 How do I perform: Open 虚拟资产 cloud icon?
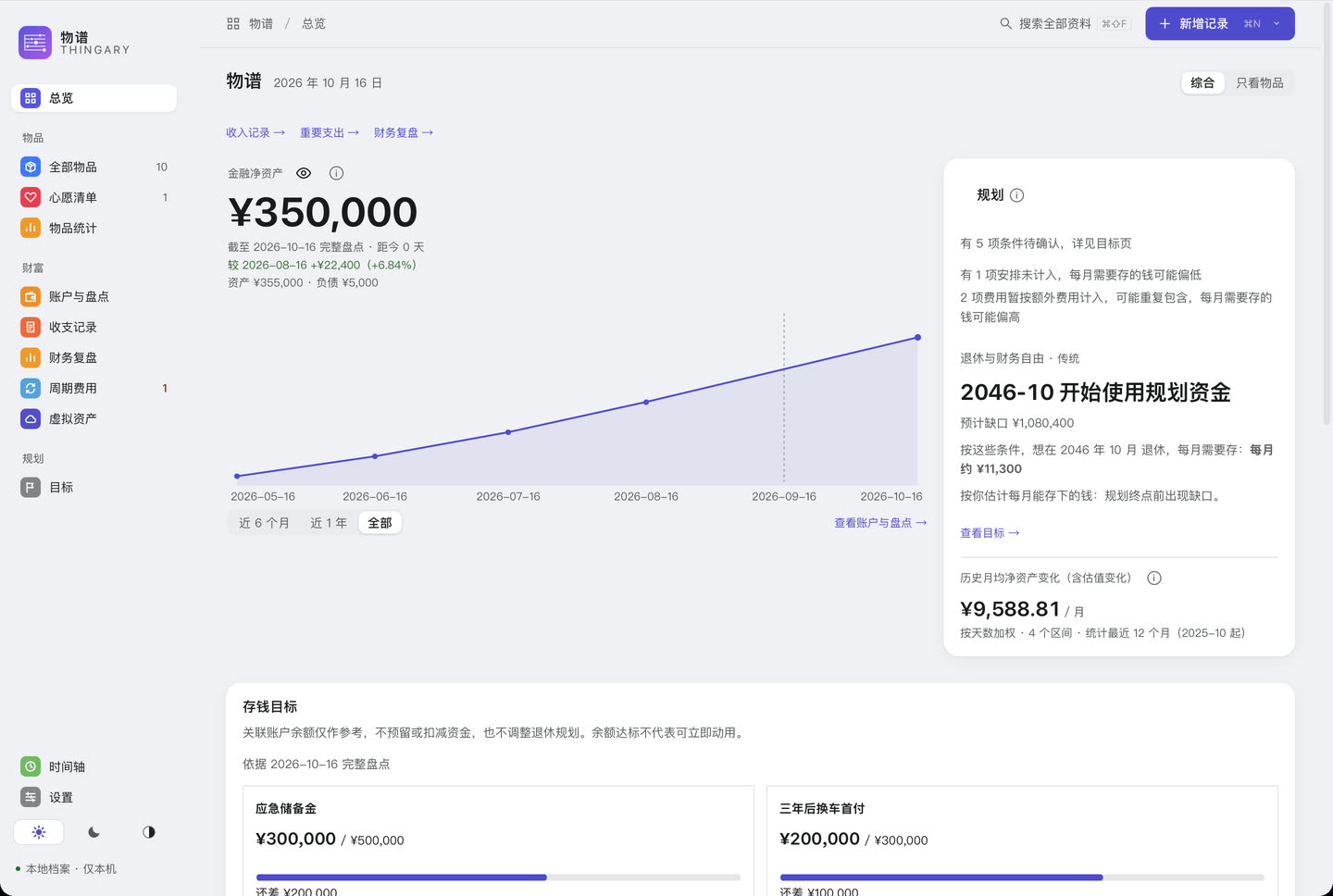31,419
